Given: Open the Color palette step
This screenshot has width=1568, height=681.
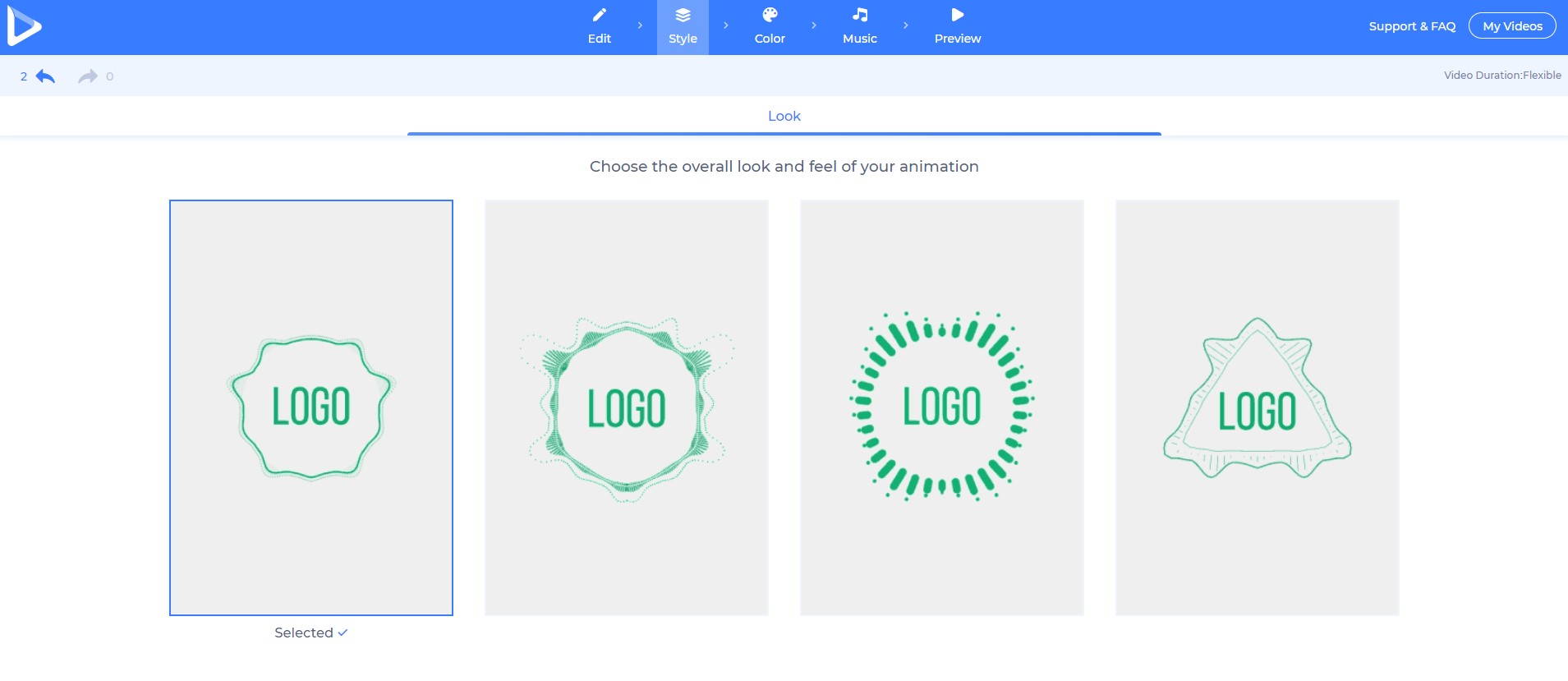Looking at the screenshot, I should point(770,16).
